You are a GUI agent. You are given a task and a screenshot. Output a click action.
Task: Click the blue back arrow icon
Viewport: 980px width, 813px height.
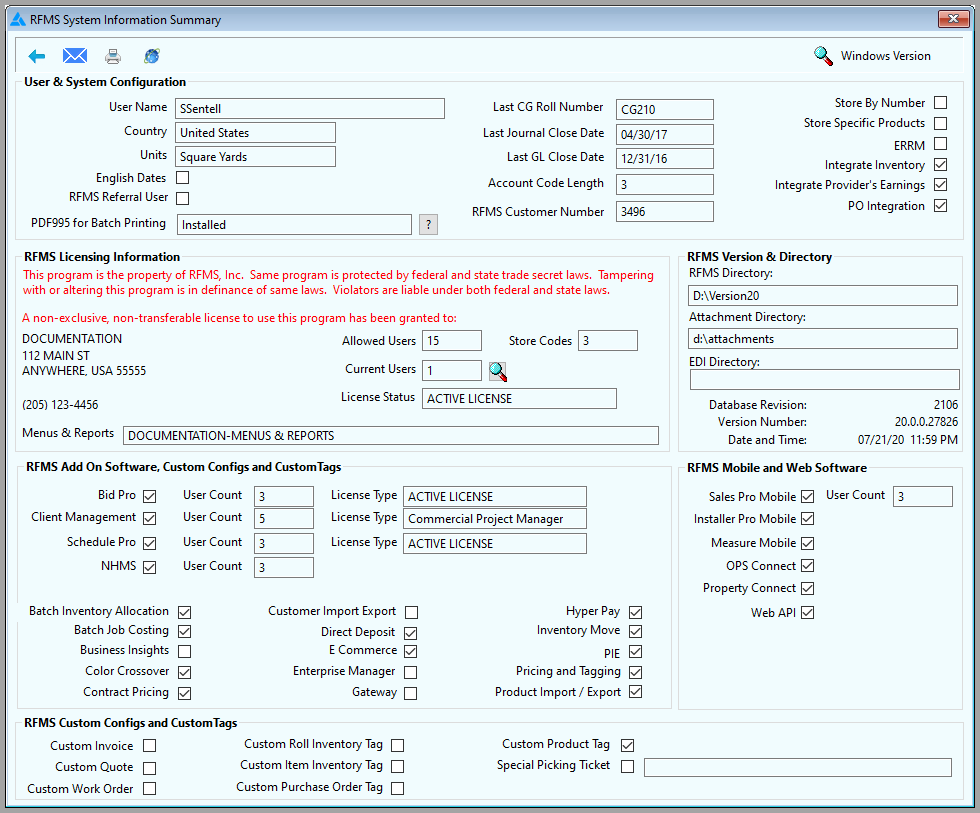37,56
